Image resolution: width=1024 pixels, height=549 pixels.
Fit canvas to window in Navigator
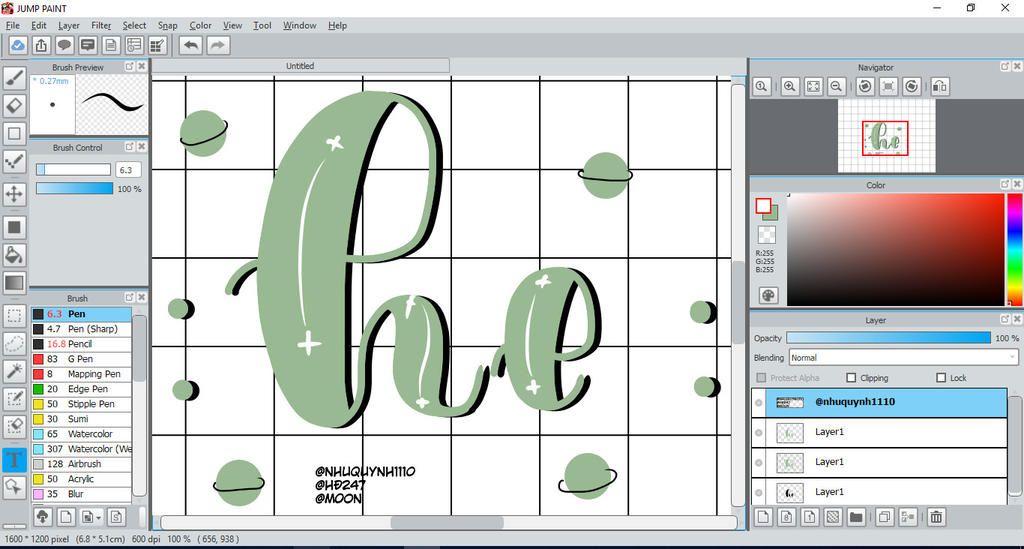pos(813,86)
